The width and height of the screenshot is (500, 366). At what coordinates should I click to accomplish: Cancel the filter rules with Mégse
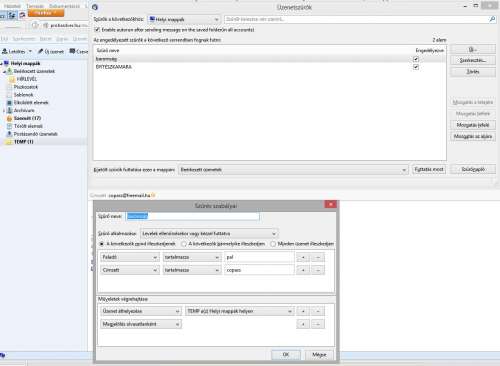(x=319, y=355)
